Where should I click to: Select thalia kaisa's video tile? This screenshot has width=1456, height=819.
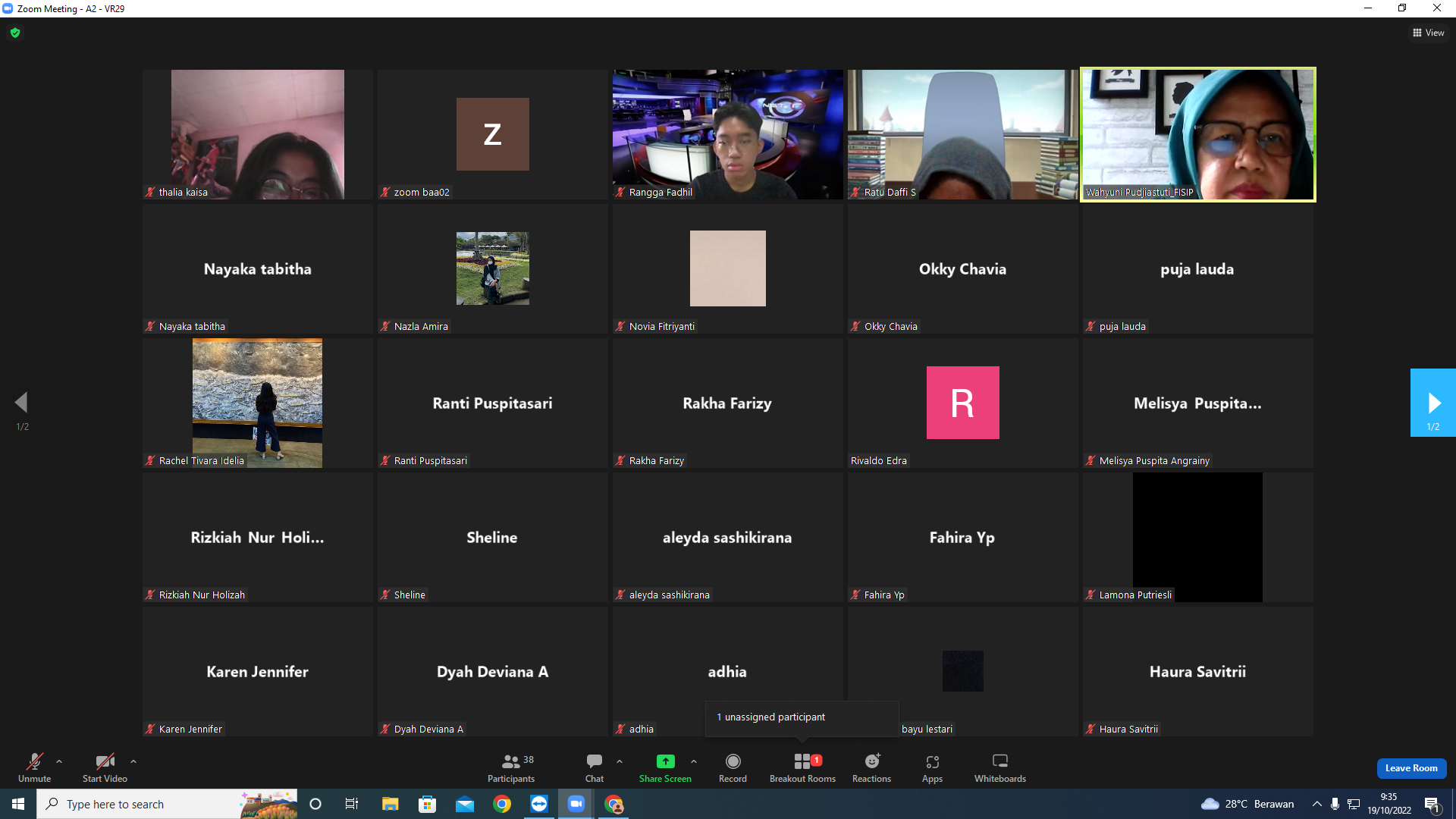click(258, 134)
